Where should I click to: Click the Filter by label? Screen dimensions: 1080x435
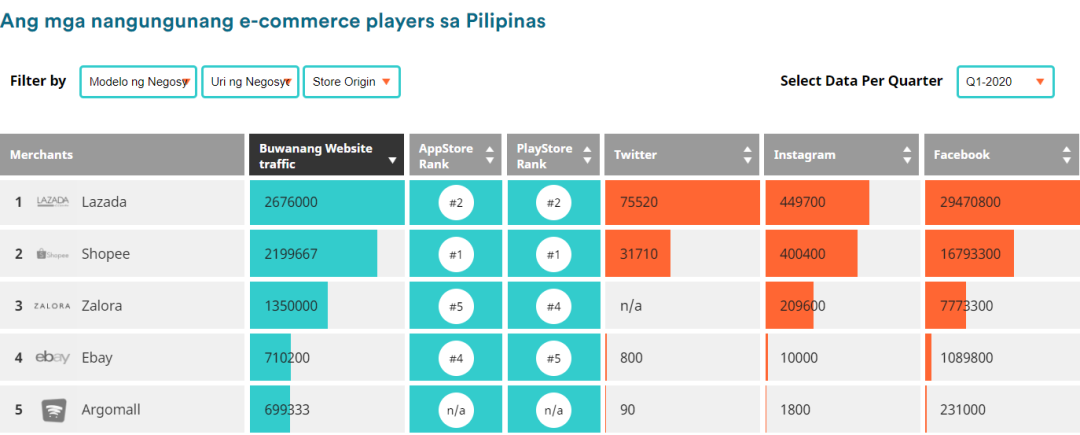pyautogui.click(x=39, y=81)
